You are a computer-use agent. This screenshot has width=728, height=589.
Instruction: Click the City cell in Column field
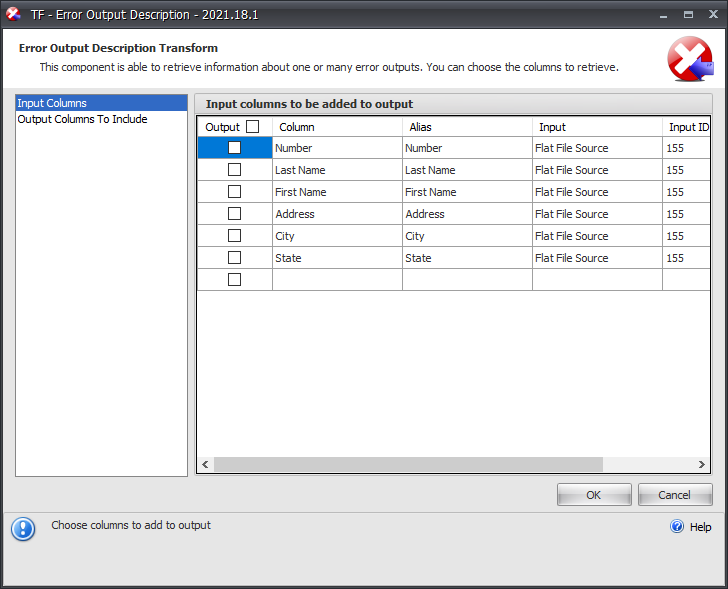pyautogui.click(x=337, y=235)
